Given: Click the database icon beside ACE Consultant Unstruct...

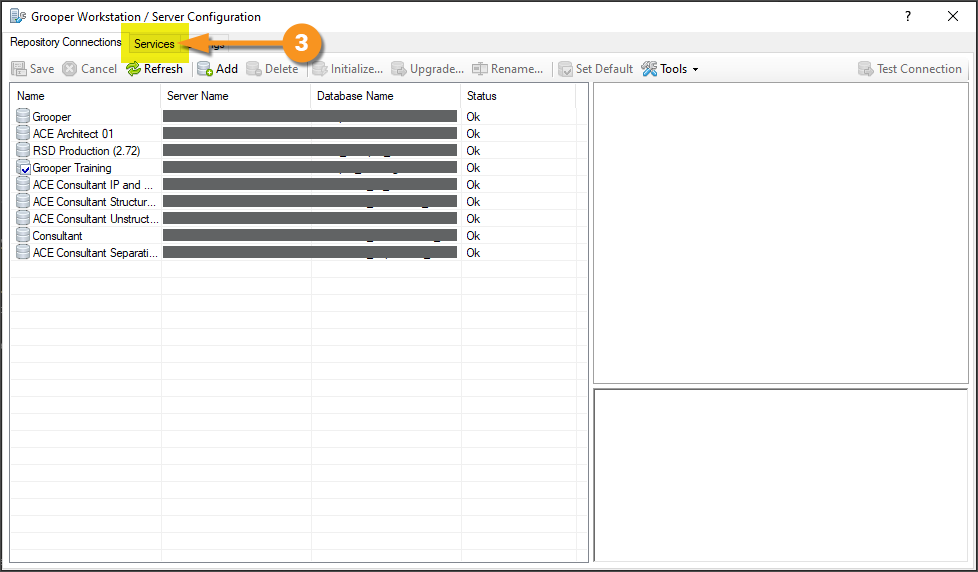Looking at the screenshot, I should point(23,218).
